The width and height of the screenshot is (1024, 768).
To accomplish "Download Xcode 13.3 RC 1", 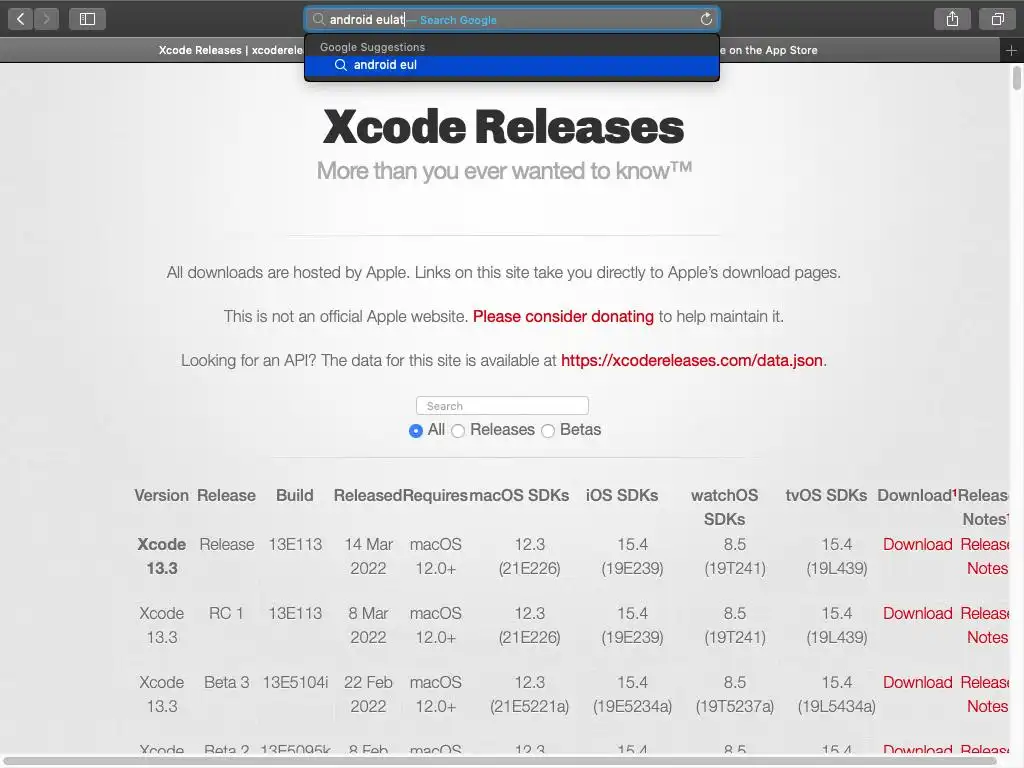I will (x=918, y=614).
